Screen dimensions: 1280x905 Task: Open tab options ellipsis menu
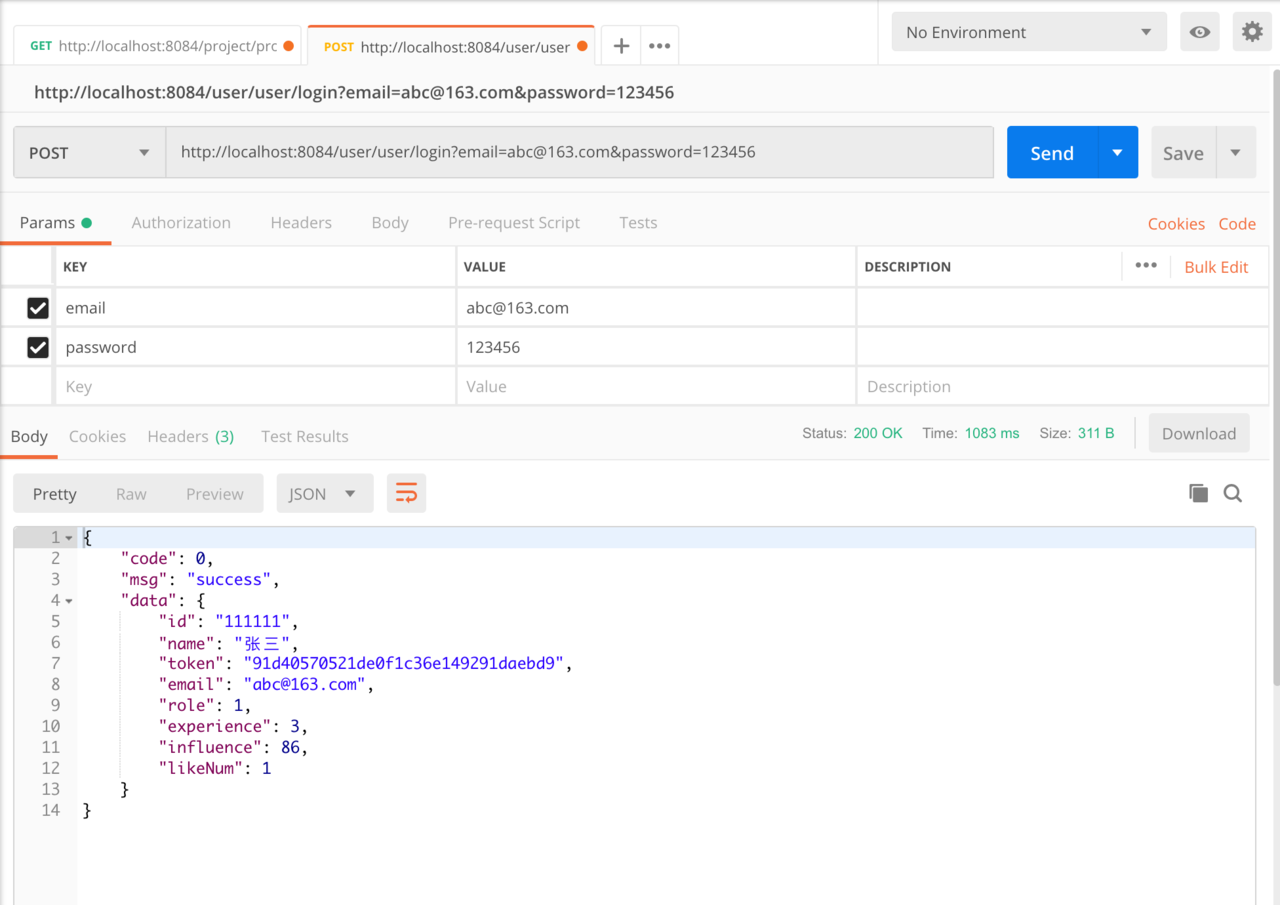pyautogui.click(x=659, y=46)
